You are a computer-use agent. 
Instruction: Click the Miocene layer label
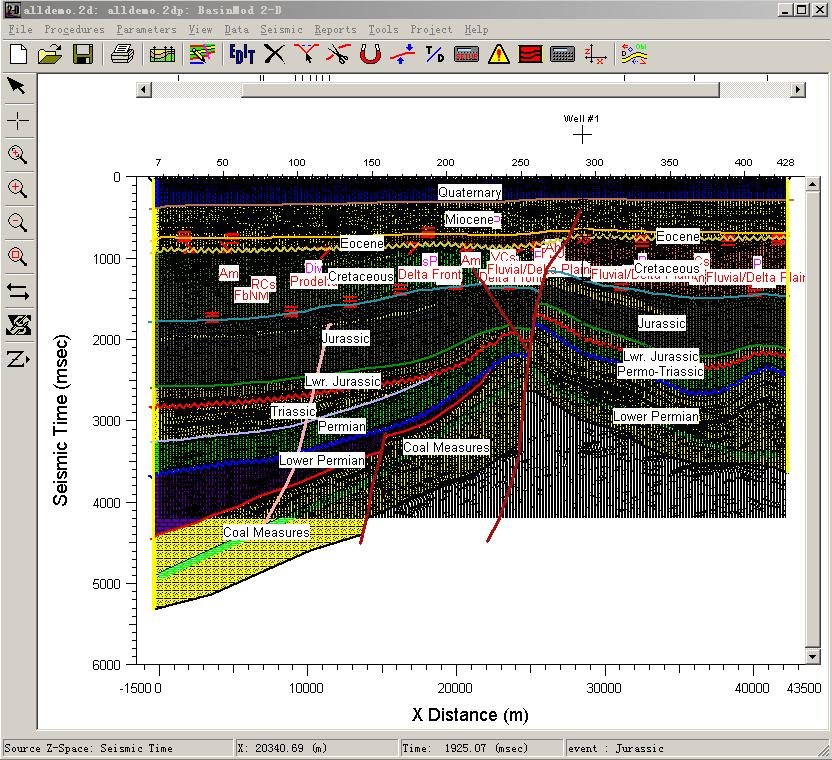(470, 219)
